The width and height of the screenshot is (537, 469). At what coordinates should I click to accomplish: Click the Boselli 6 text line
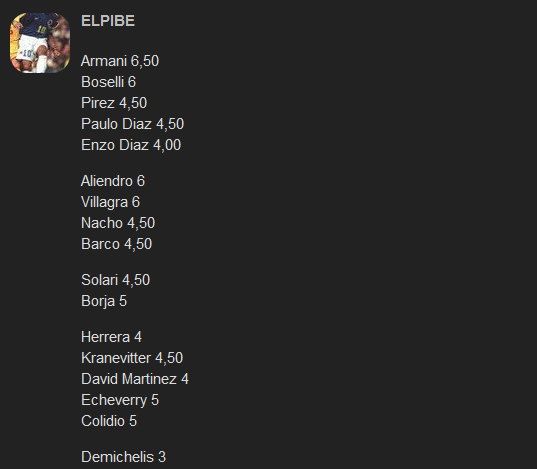pyautogui.click(x=109, y=82)
